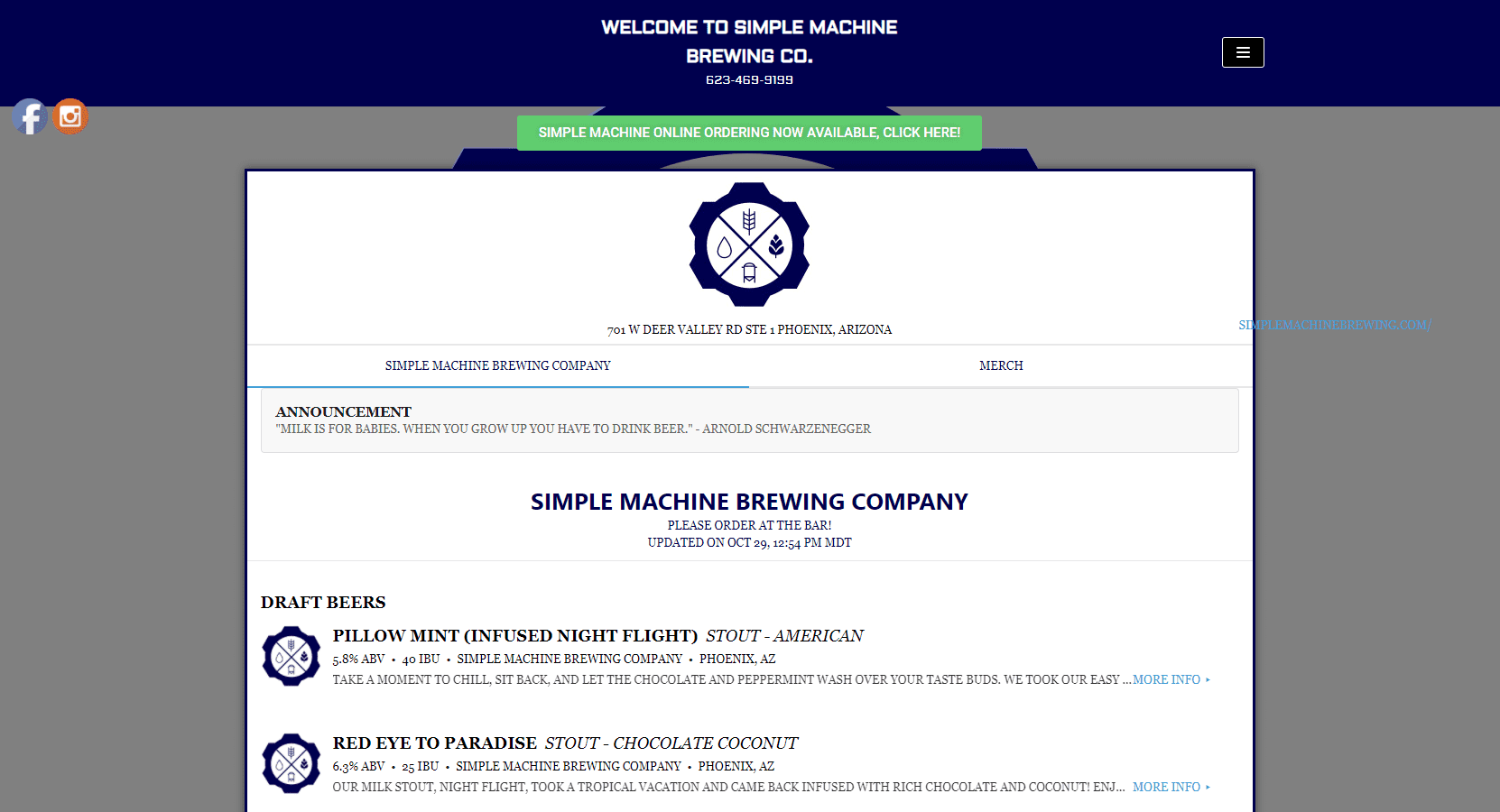Click the 701 W Deer Valley Rd address
Image resolution: width=1500 pixels, height=812 pixels.
point(749,330)
